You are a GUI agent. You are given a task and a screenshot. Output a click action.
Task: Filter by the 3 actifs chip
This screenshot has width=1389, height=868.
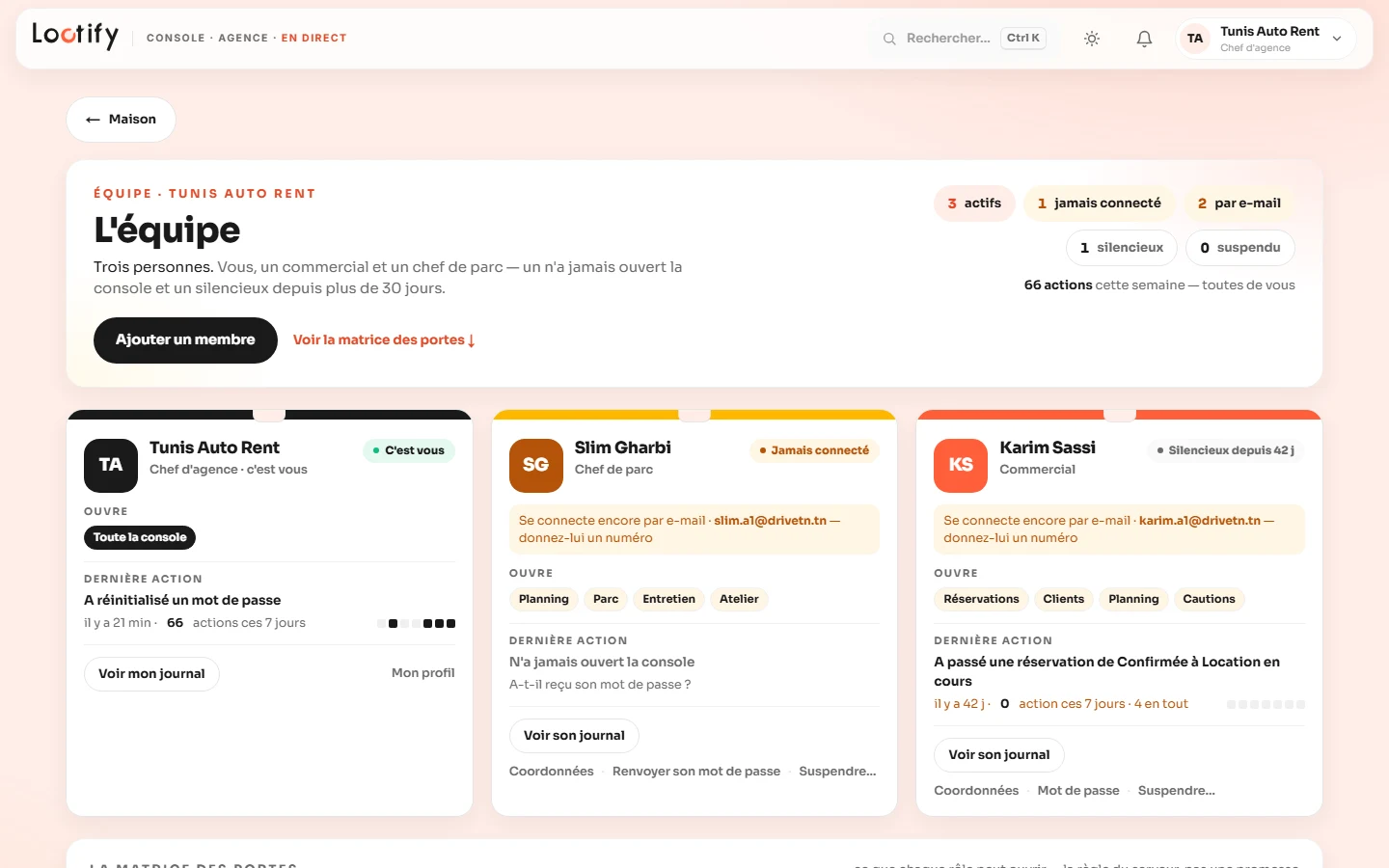click(x=974, y=203)
